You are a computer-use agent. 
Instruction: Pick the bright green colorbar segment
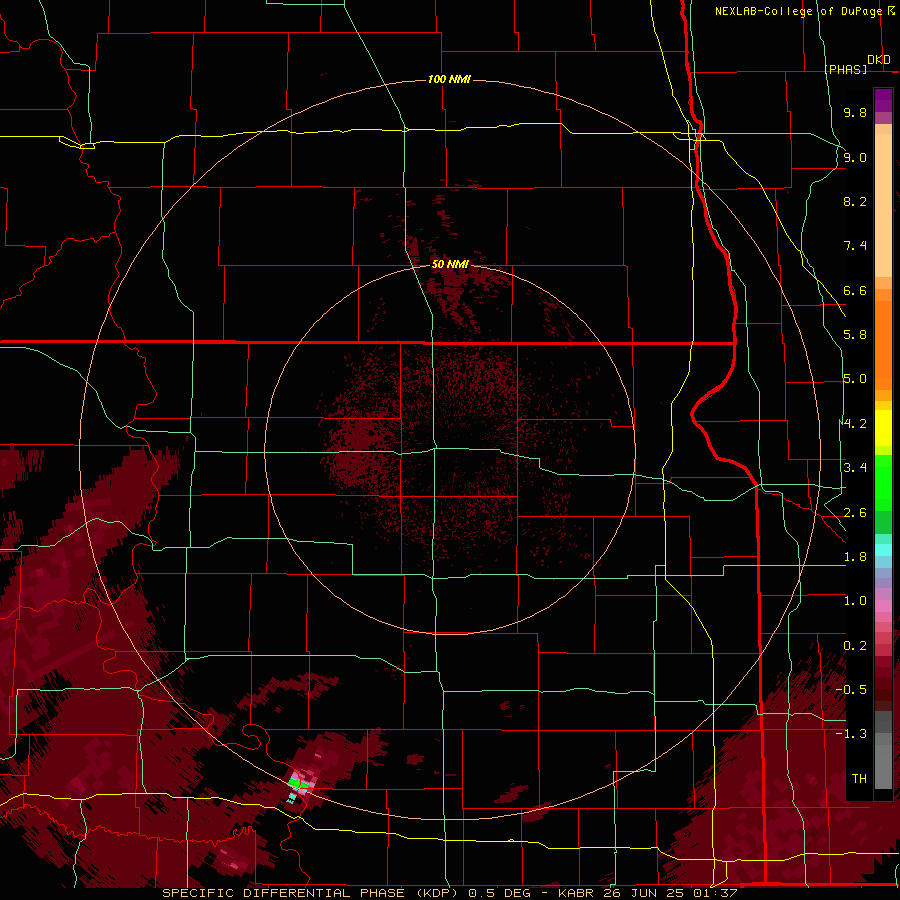tap(883, 482)
